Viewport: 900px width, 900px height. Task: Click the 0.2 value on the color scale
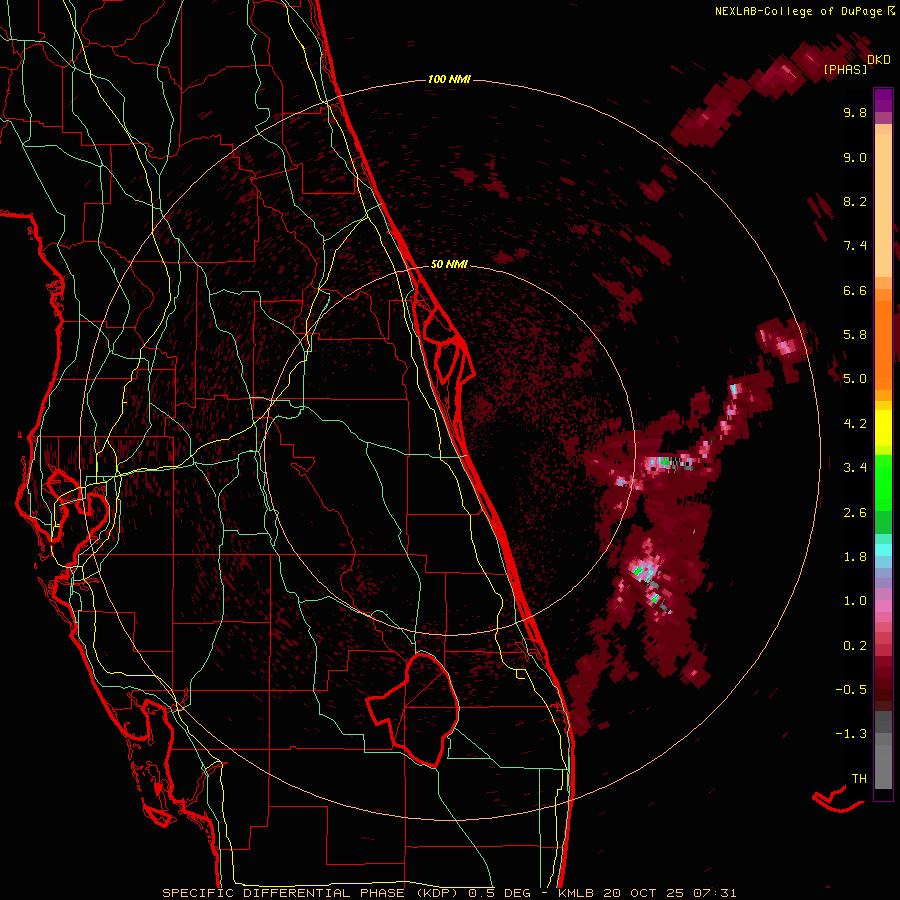(855, 646)
